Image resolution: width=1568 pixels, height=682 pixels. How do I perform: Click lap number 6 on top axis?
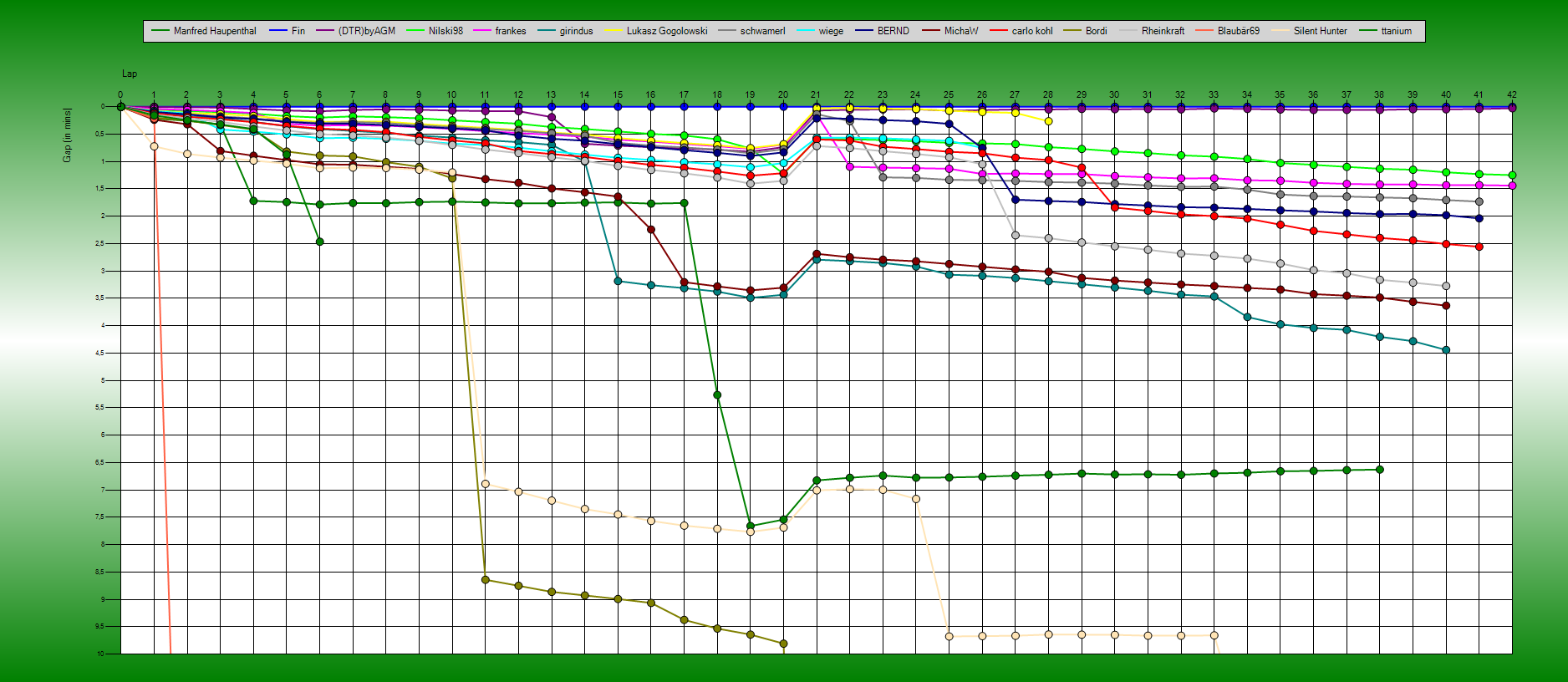319,94
